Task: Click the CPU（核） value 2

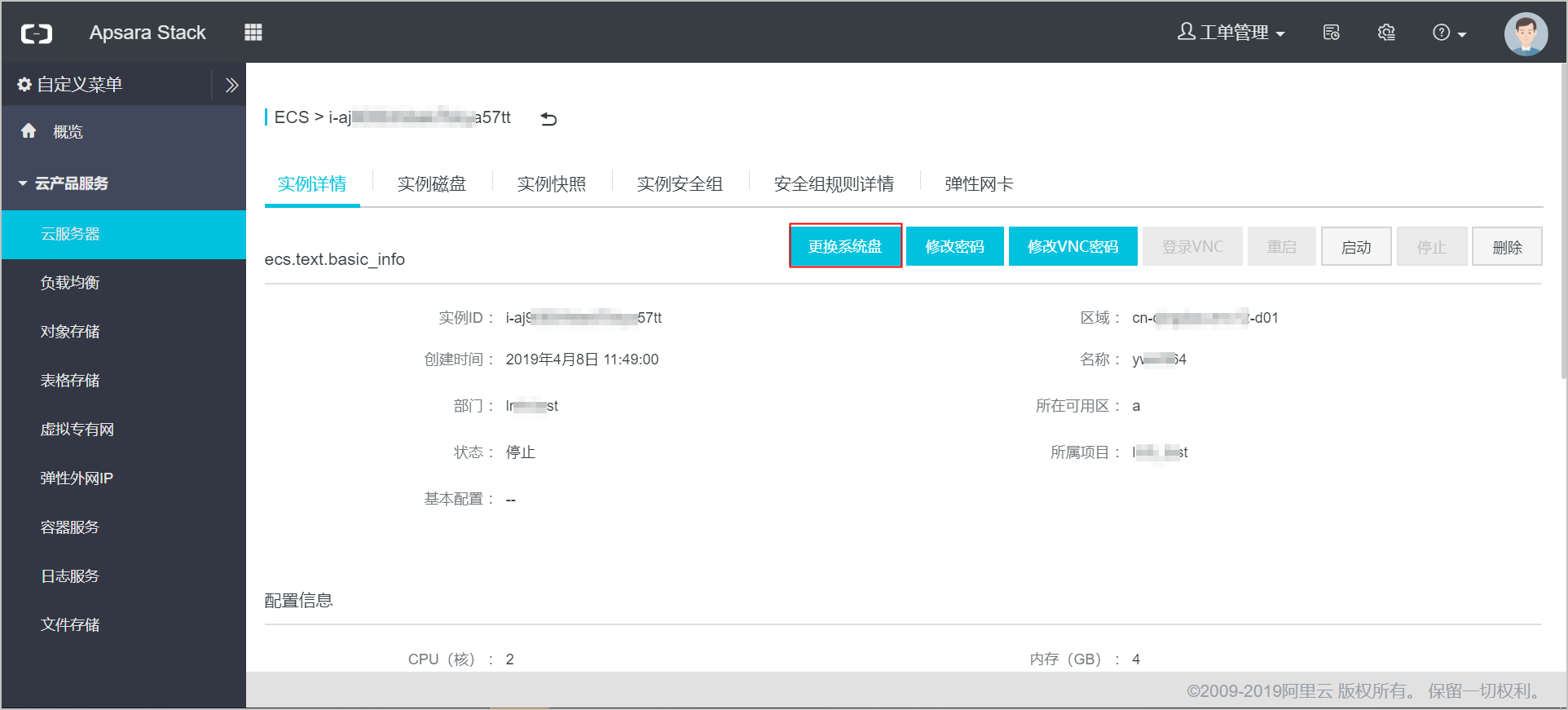Action: pos(509,659)
